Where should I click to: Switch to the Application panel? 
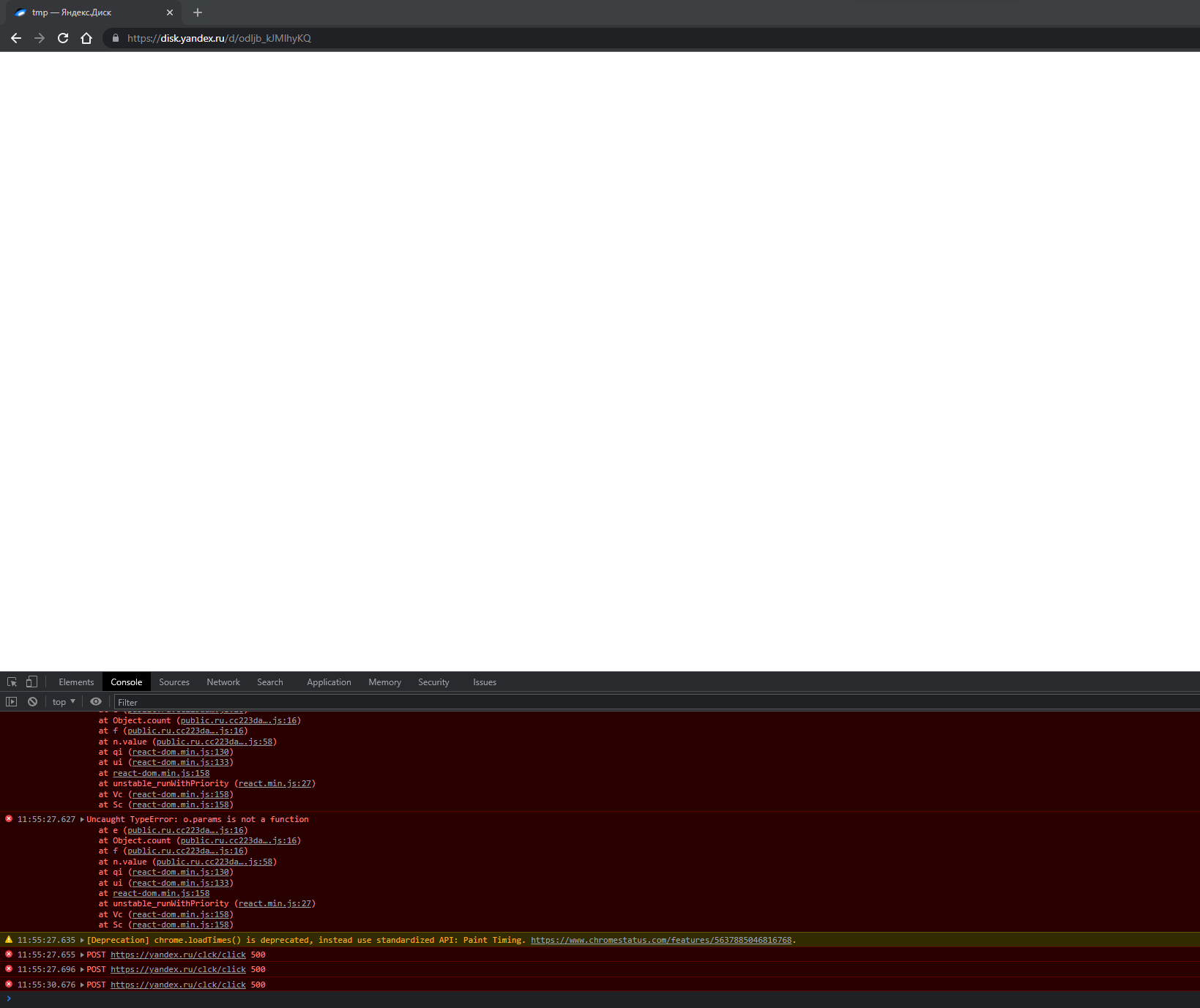(x=328, y=682)
